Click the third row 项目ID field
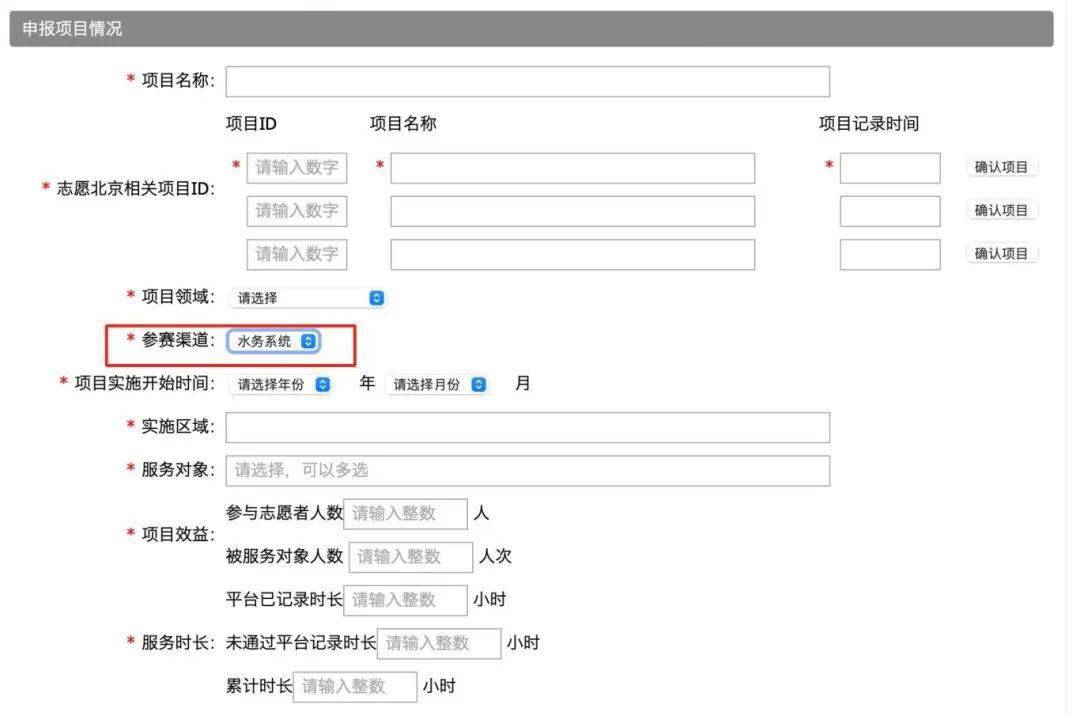 [x=296, y=254]
